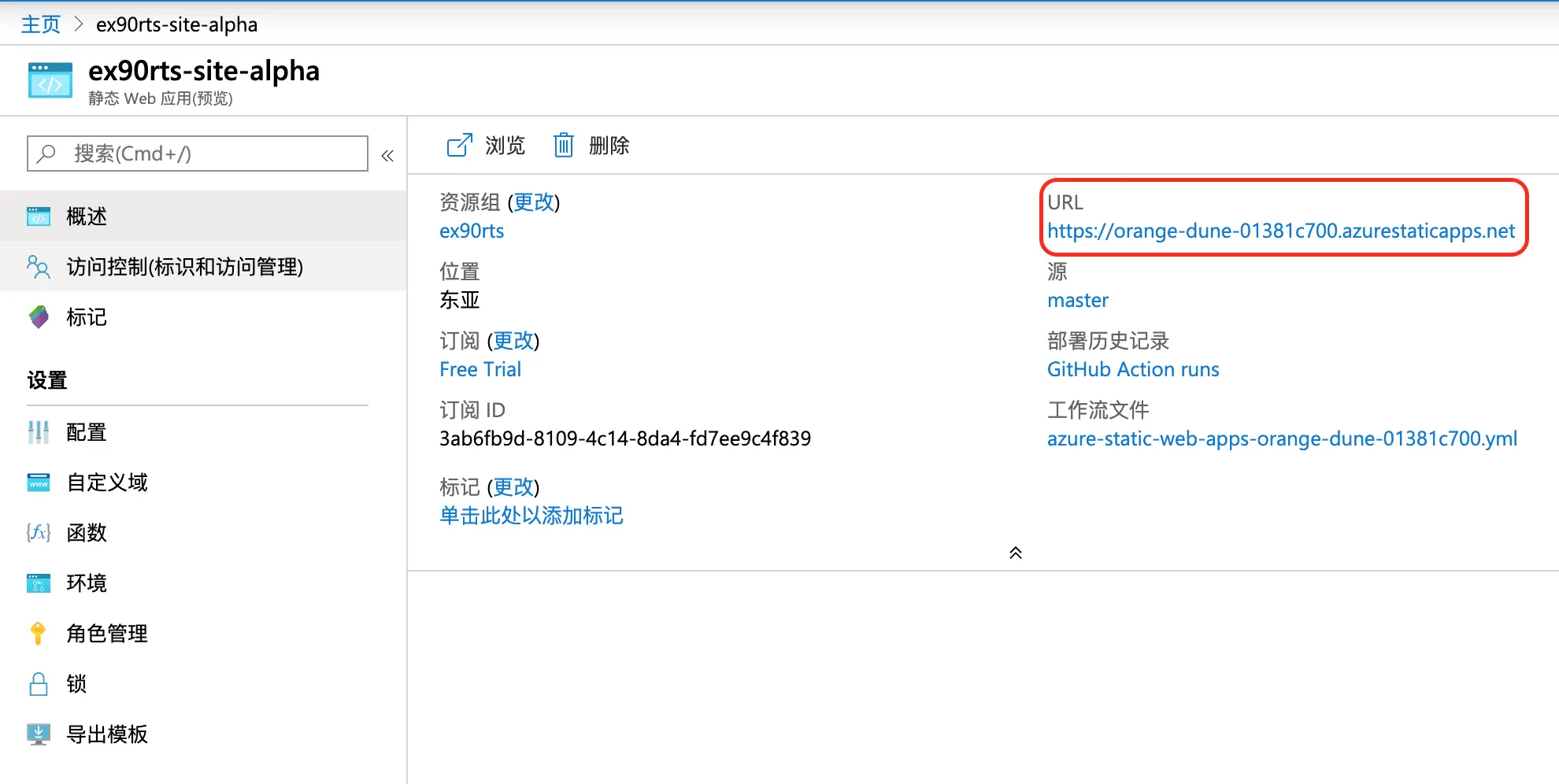Change tags via 标记 更改 link
The image size is (1559, 784).
click(513, 487)
